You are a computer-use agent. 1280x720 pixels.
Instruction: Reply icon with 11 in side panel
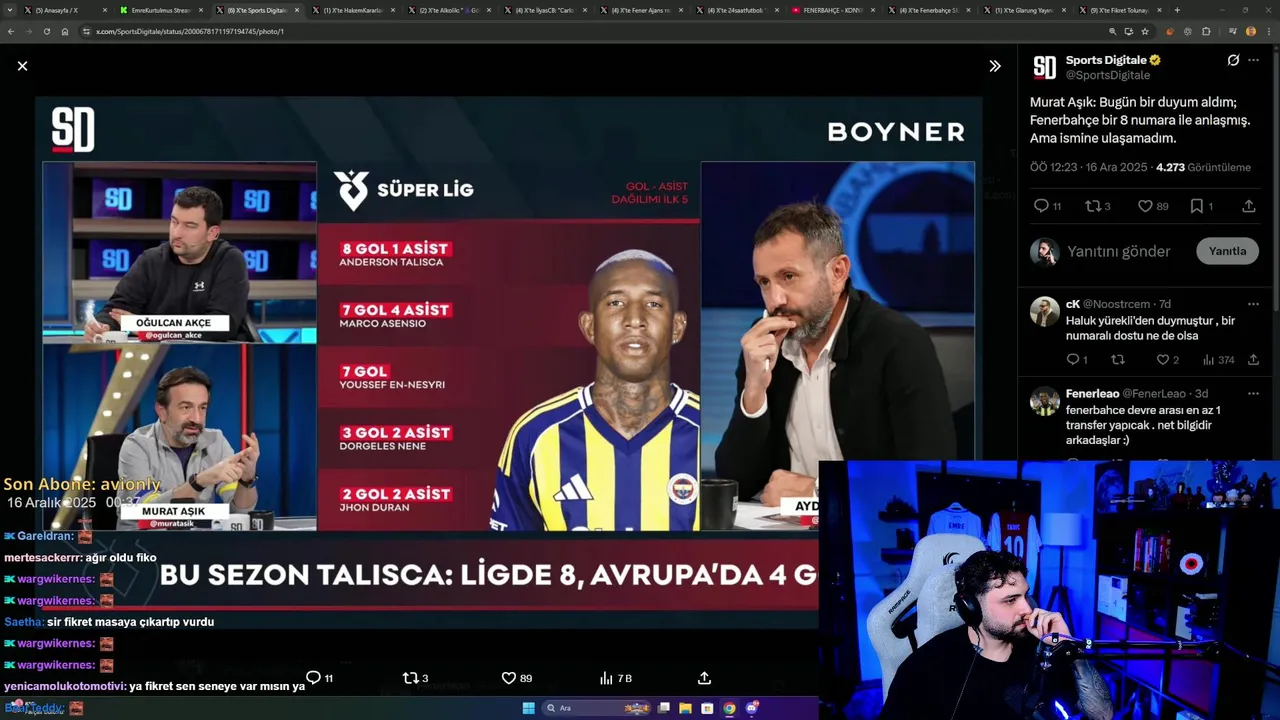pyautogui.click(x=1047, y=206)
